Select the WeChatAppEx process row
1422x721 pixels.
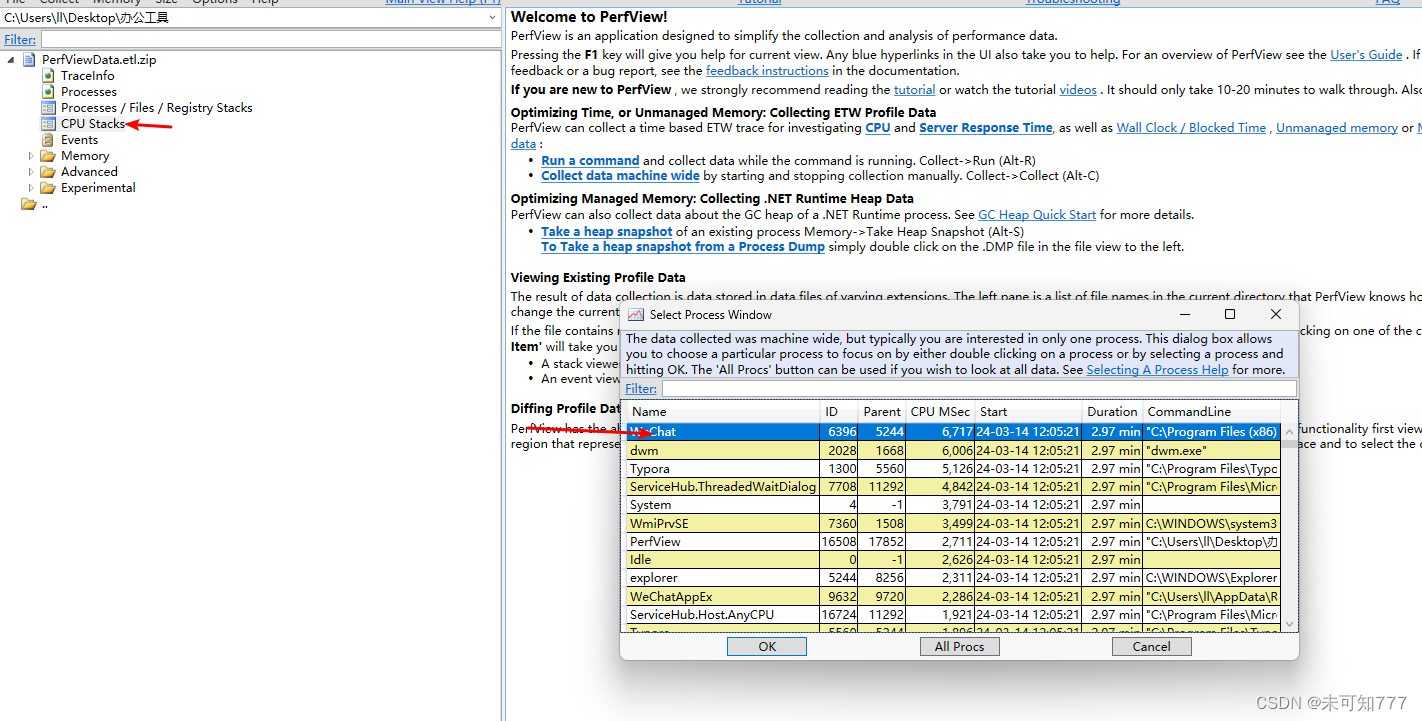(954, 596)
